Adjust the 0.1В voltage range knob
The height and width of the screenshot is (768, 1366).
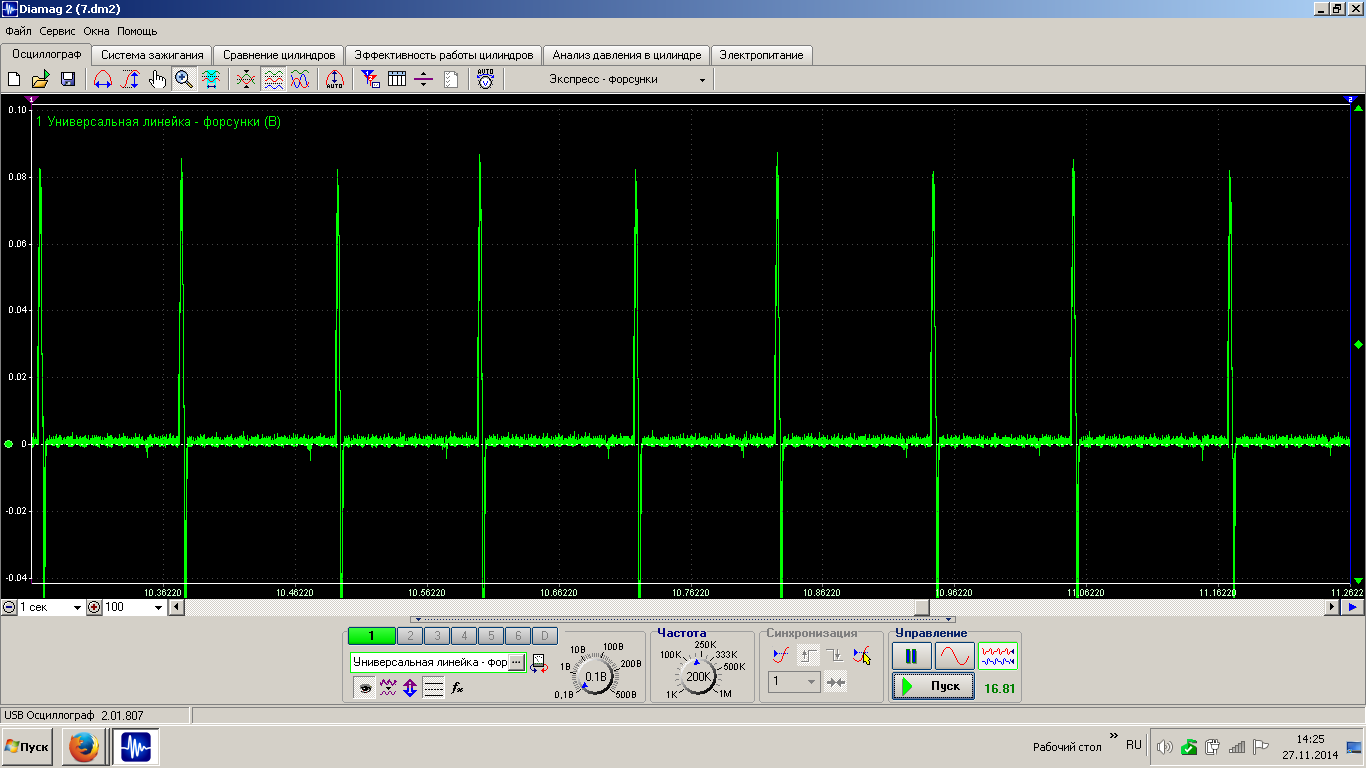[596, 676]
